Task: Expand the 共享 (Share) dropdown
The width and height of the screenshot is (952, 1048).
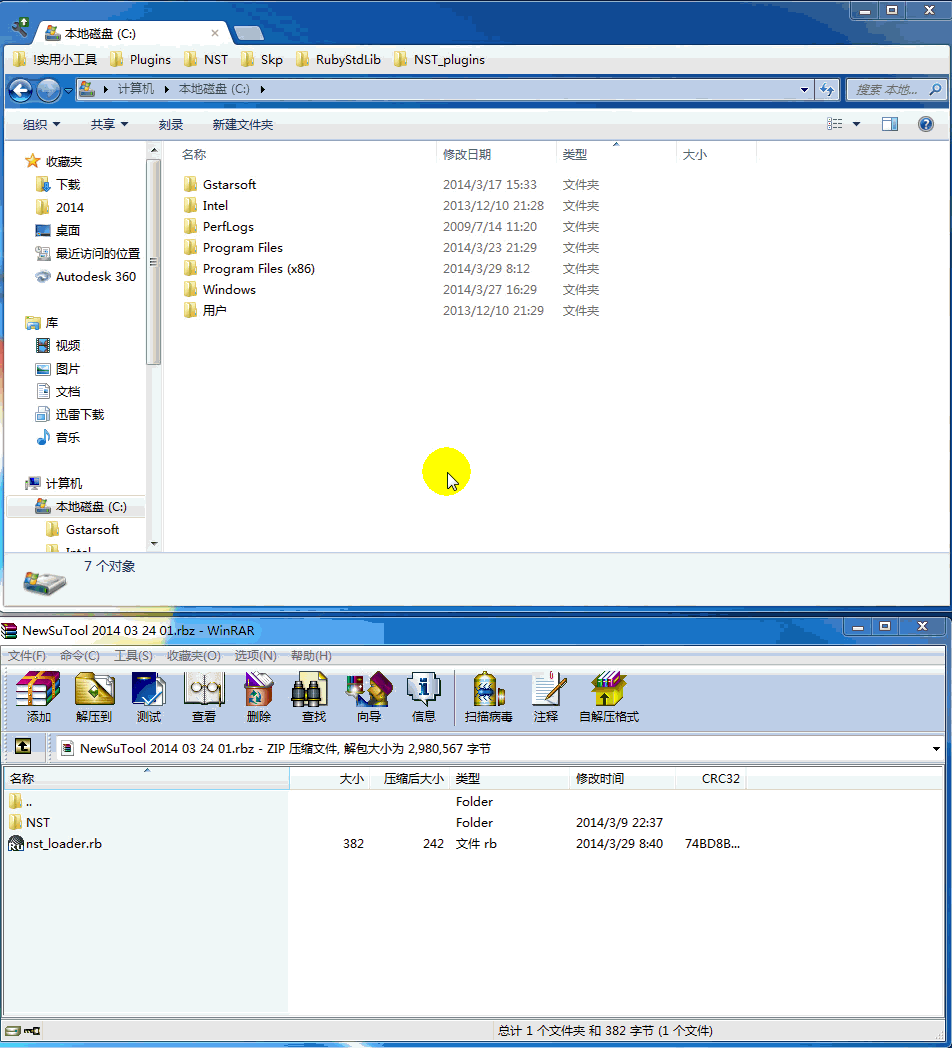Action: click(109, 124)
